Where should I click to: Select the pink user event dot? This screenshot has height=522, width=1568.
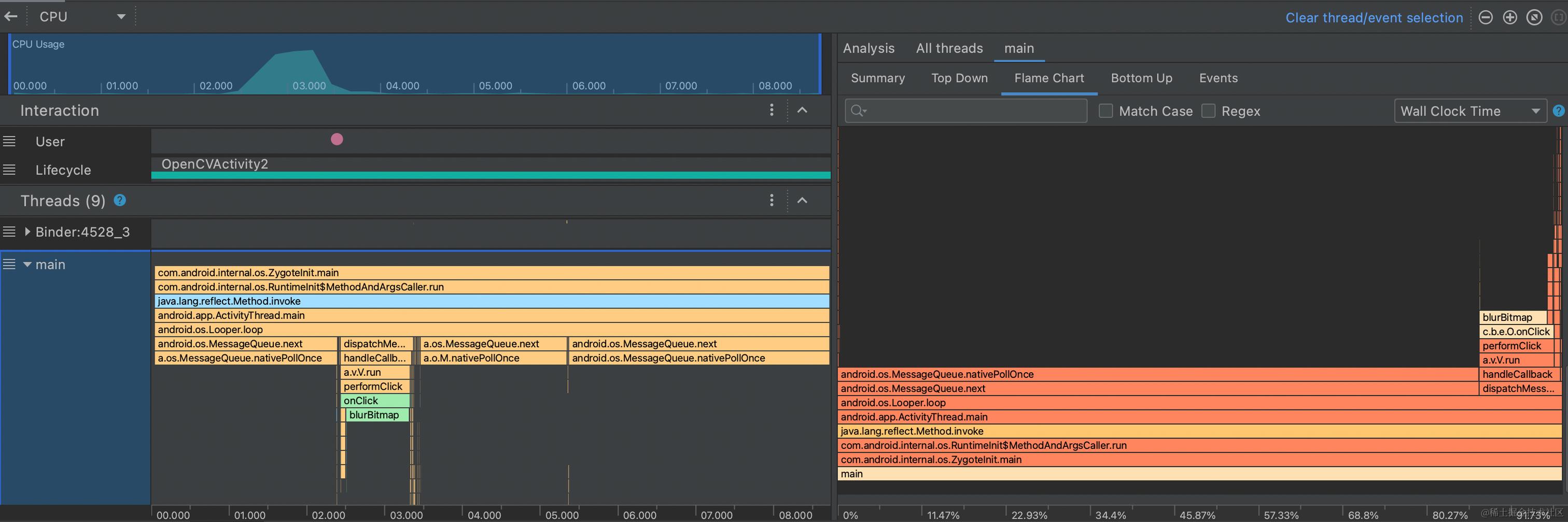[x=337, y=139]
